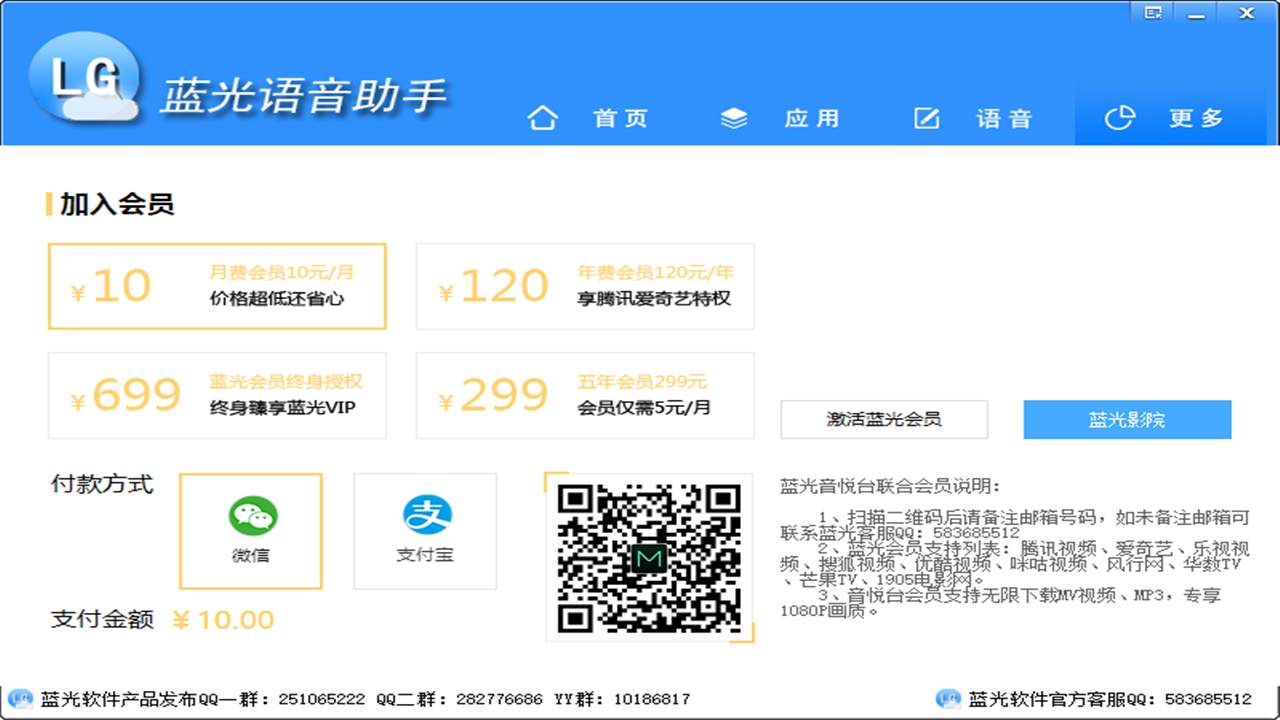Select the Alipay payment icon
This screenshot has height=720, width=1280.
(424, 516)
